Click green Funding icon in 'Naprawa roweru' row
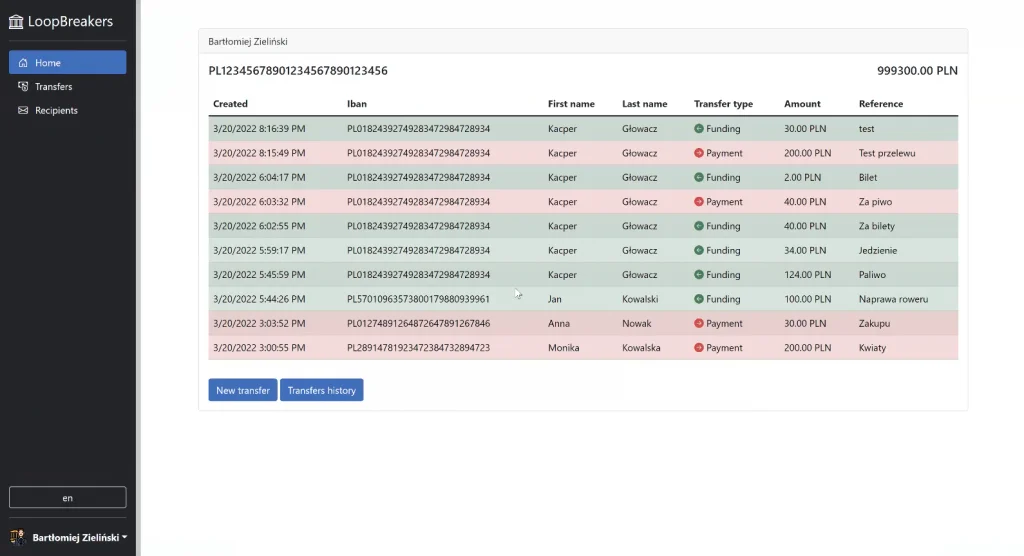 (x=699, y=299)
